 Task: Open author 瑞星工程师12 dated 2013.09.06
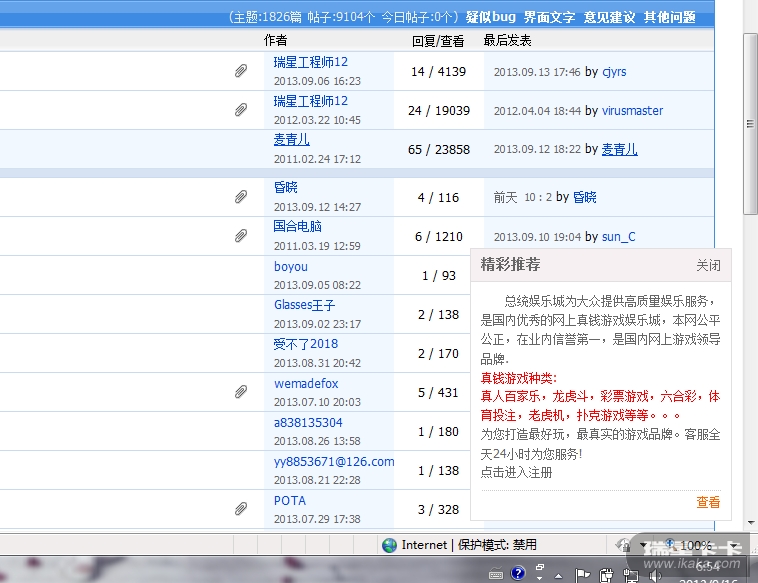(x=310, y=62)
